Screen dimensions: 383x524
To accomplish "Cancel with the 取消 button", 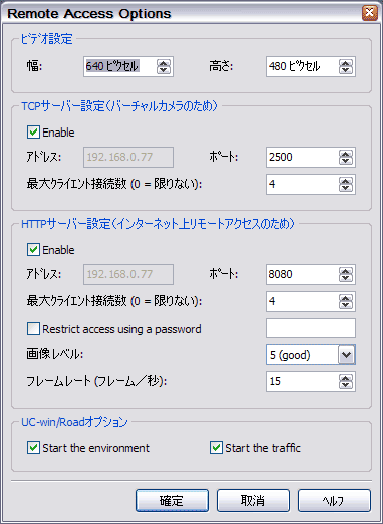I will [x=253, y=500].
